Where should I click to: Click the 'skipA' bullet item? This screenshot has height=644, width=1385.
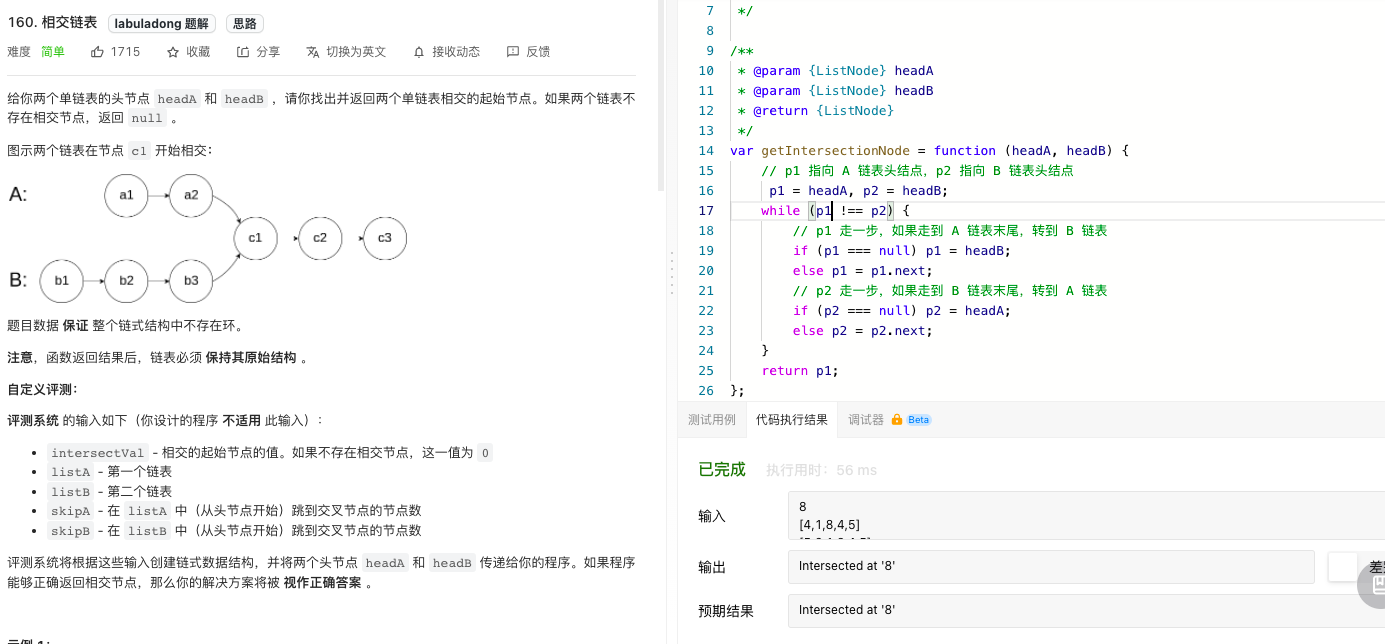(234, 511)
